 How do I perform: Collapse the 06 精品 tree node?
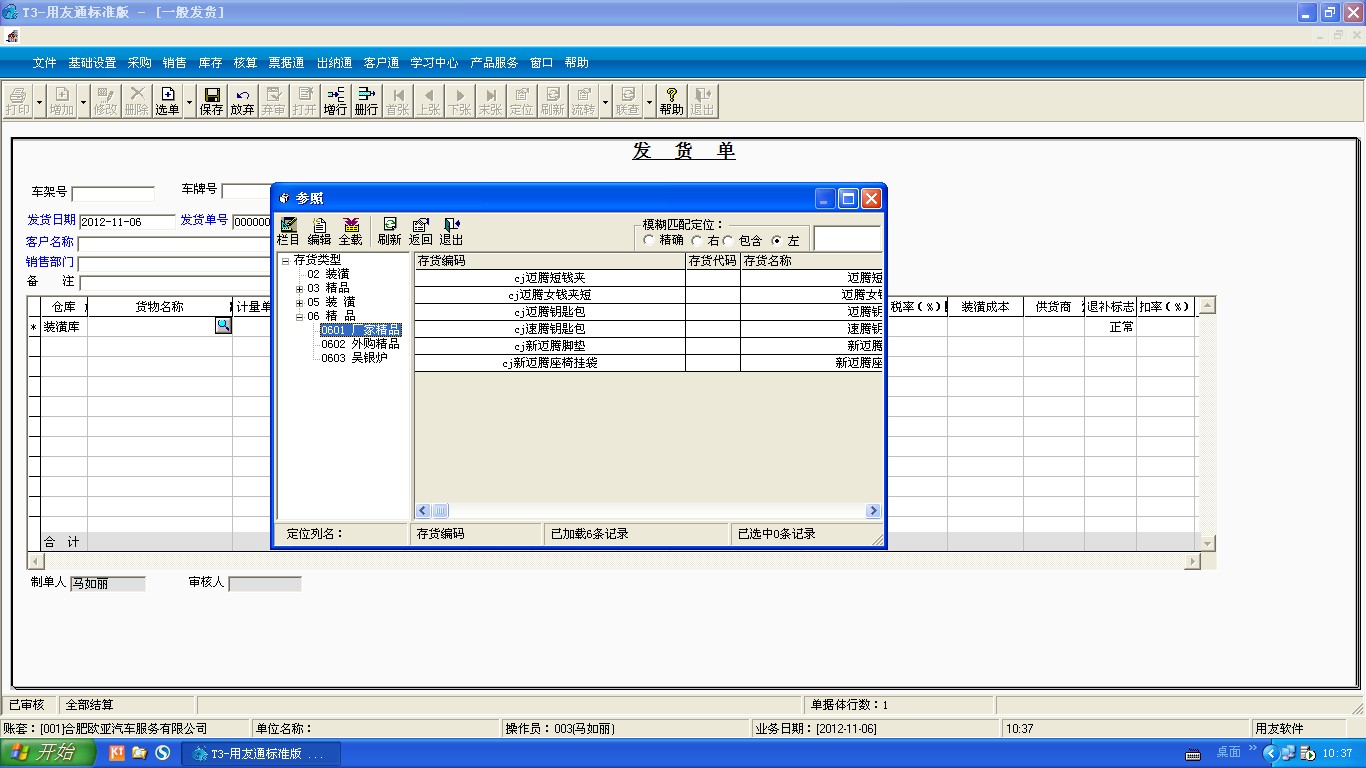pyautogui.click(x=299, y=317)
